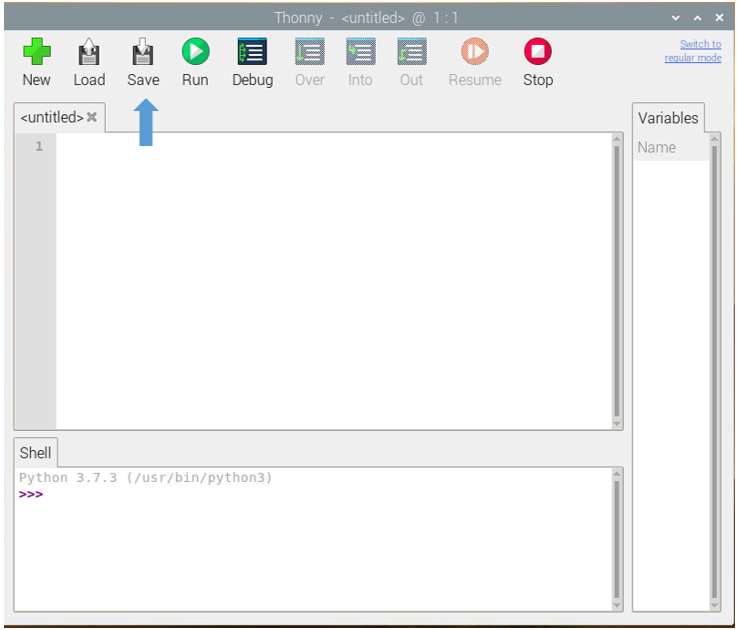This screenshot has width=737, height=630.
Task: Minimize the Thonny window
Action: (675, 18)
